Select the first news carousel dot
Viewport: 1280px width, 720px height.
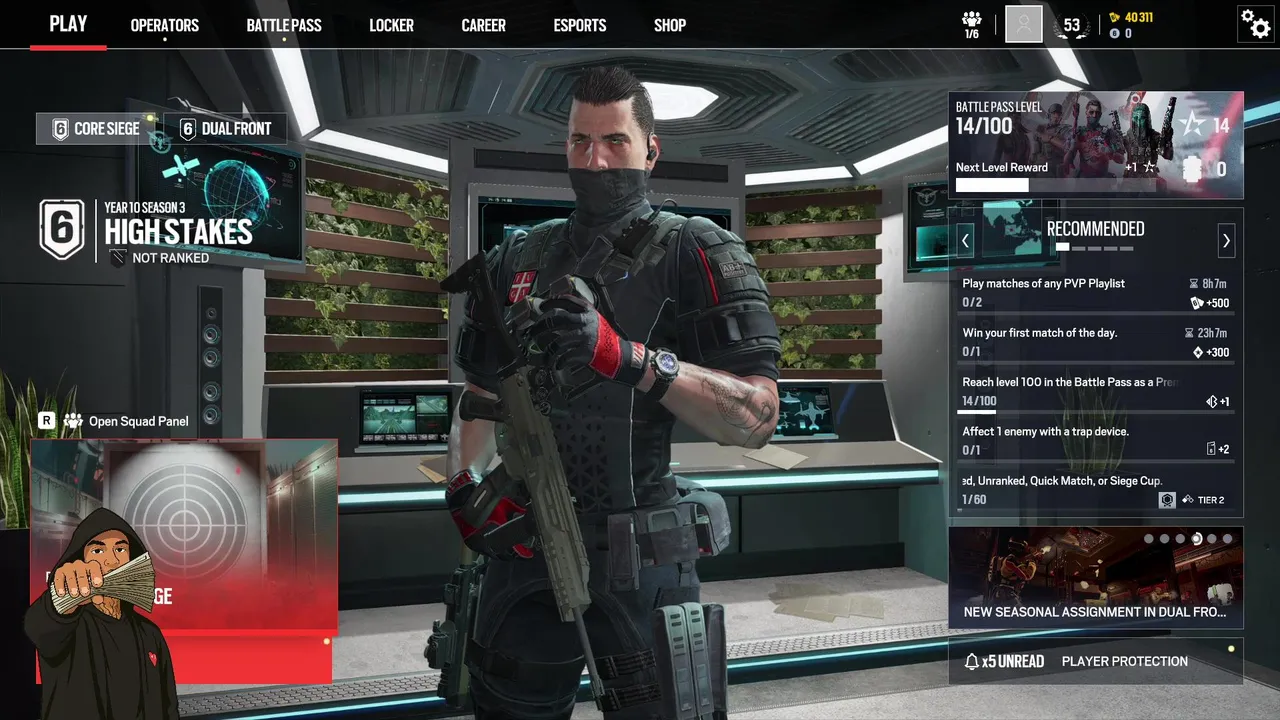pos(1149,539)
